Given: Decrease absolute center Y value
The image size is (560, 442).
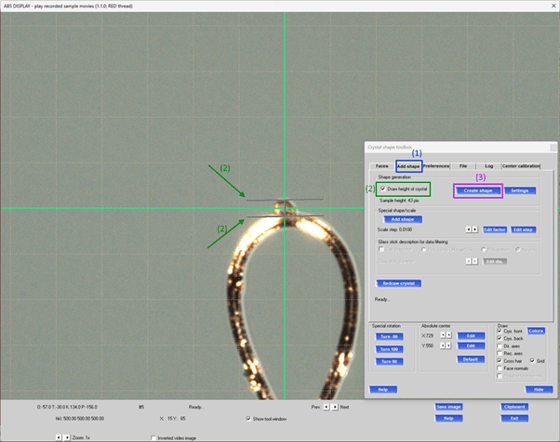Looking at the screenshot, I should click(442, 346).
